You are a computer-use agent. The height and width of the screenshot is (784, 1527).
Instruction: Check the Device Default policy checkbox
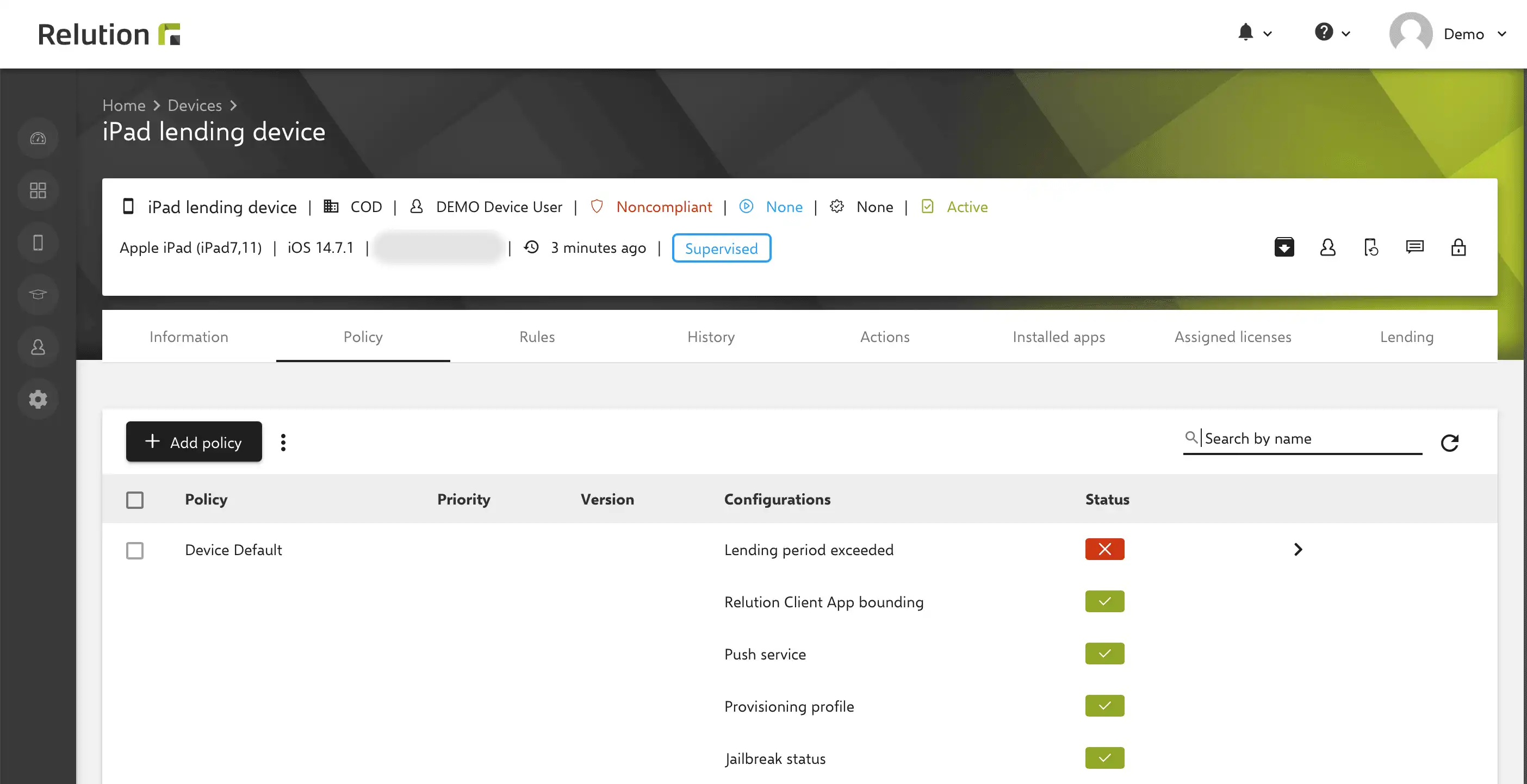134,550
